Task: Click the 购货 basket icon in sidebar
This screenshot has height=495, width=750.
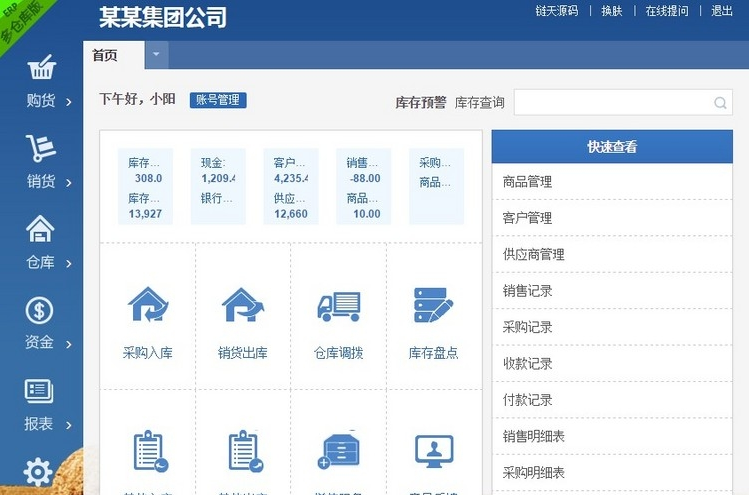Action: [x=40, y=69]
